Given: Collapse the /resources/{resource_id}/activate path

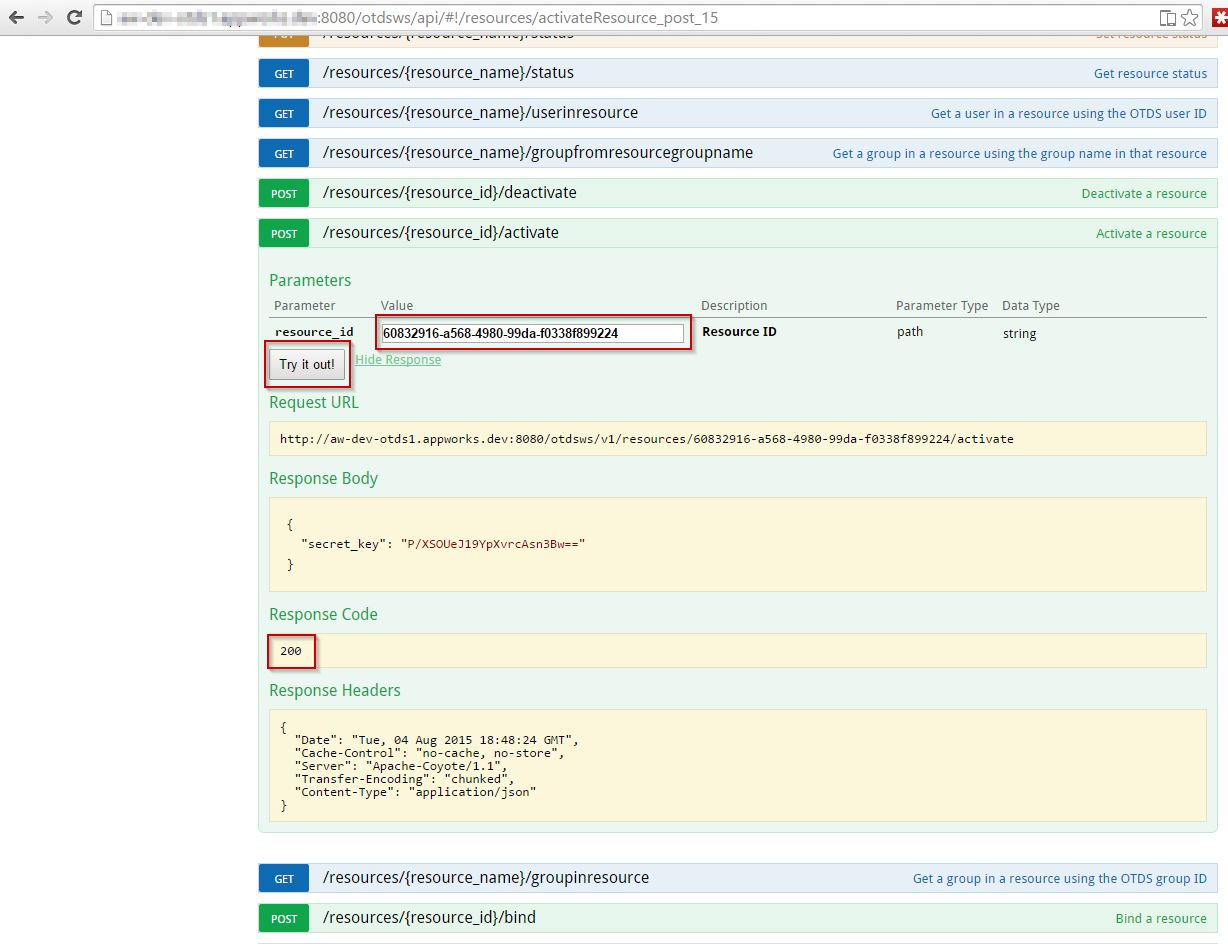Looking at the screenshot, I should (440, 233).
